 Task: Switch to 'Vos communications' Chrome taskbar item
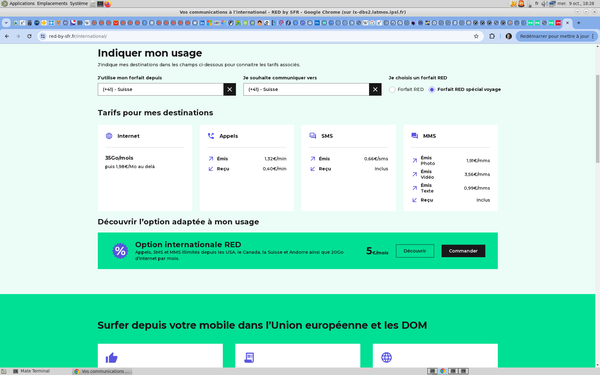(102, 371)
